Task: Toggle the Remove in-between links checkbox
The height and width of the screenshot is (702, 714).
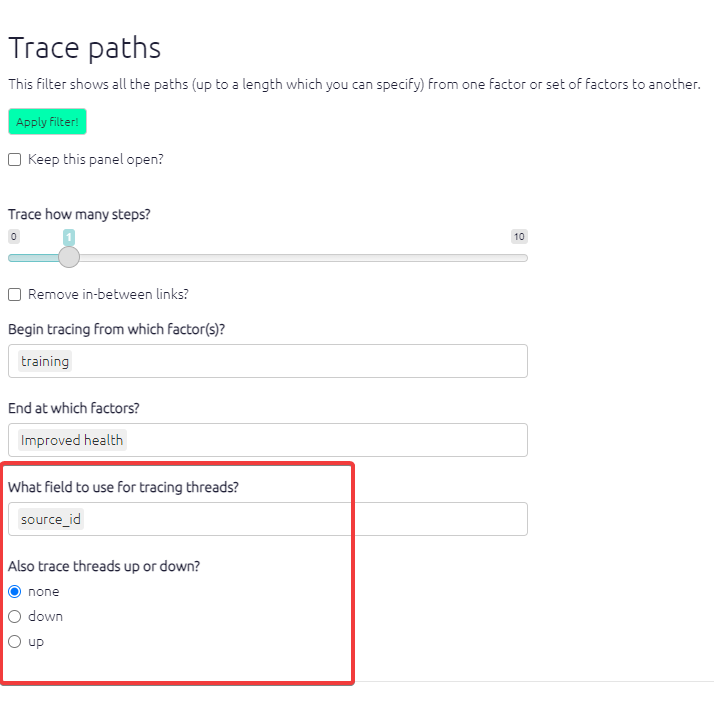Action: [15, 295]
